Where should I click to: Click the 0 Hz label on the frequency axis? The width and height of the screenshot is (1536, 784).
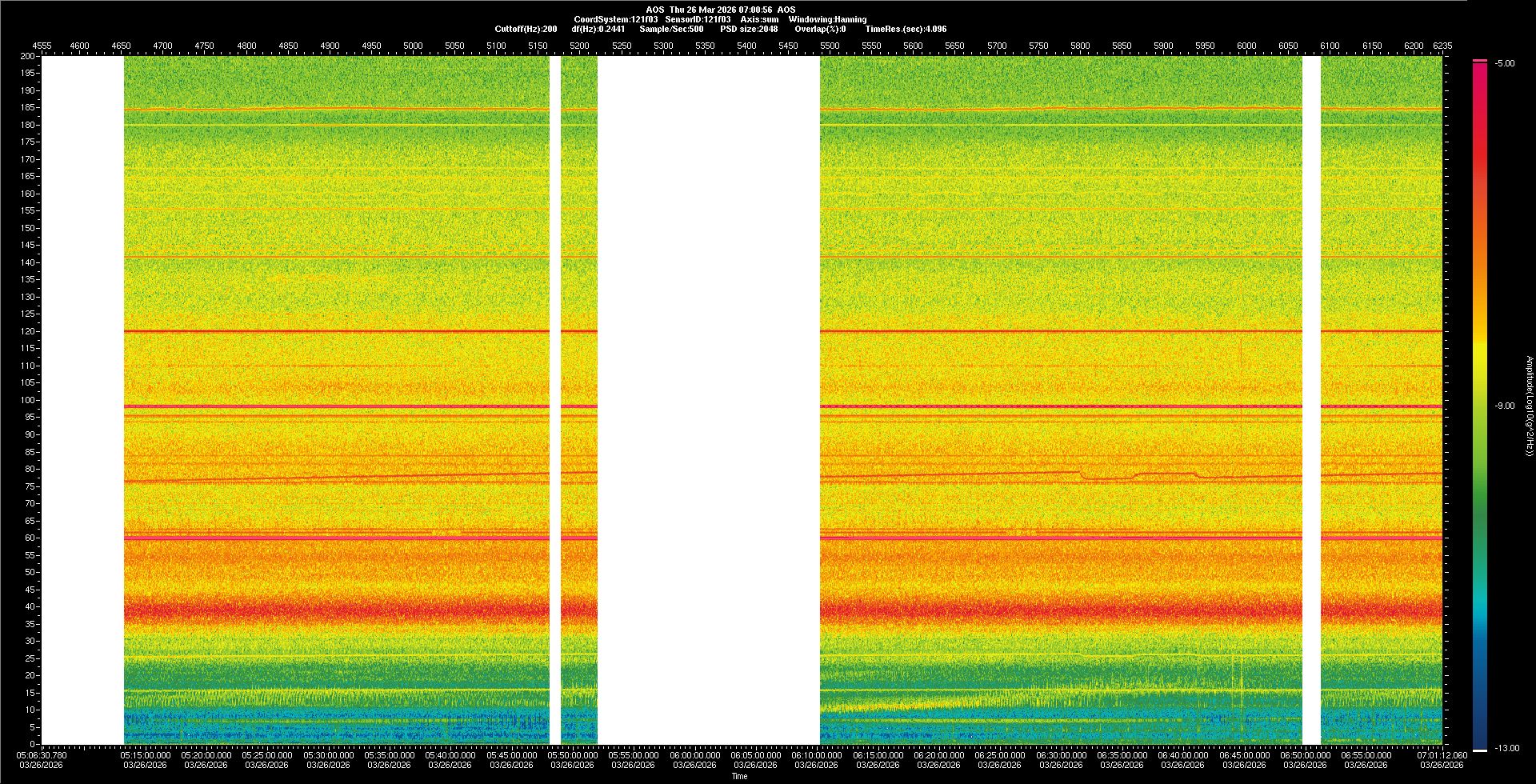(33, 744)
